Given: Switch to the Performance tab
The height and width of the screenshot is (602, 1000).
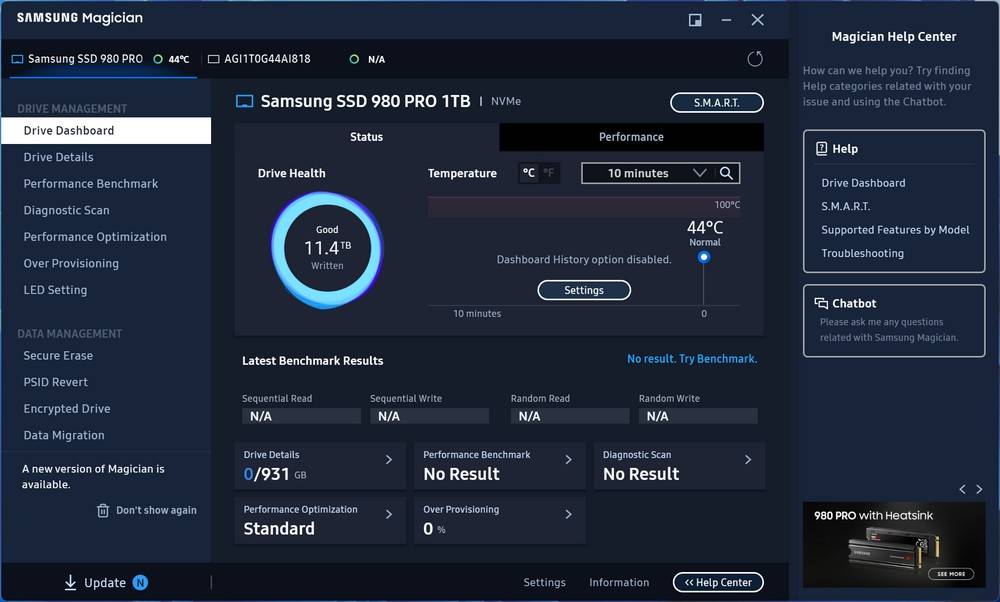Looking at the screenshot, I should [631, 137].
